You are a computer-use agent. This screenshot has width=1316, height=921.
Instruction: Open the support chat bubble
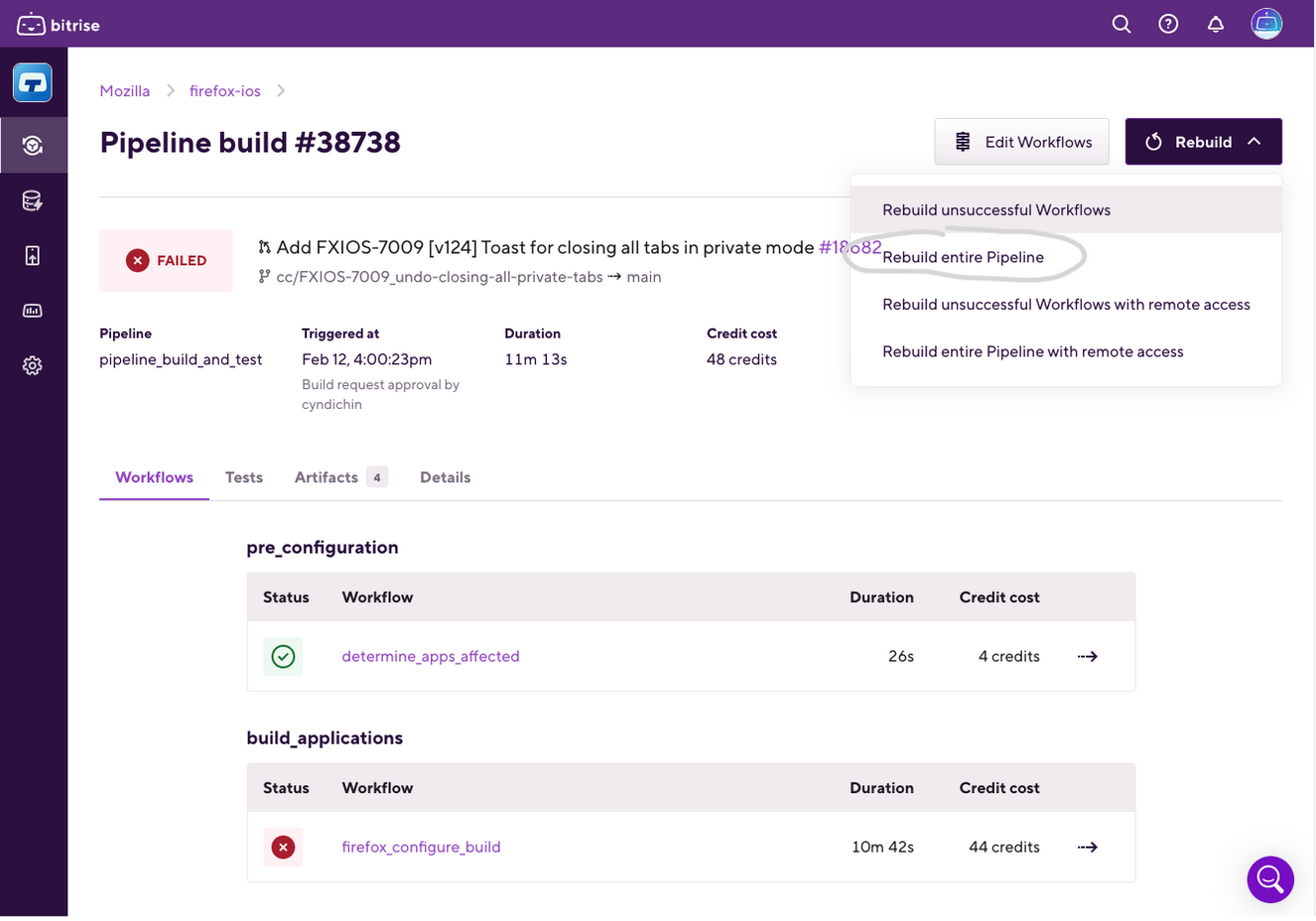point(1270,878)
